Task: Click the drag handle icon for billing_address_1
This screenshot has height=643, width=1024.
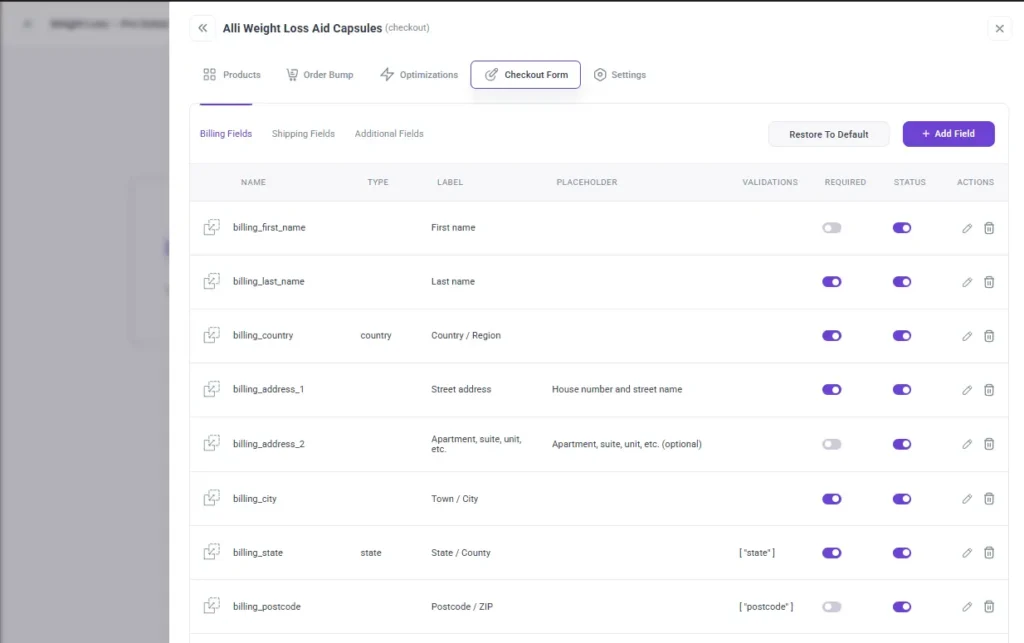Action: click(x=212, y=389)
